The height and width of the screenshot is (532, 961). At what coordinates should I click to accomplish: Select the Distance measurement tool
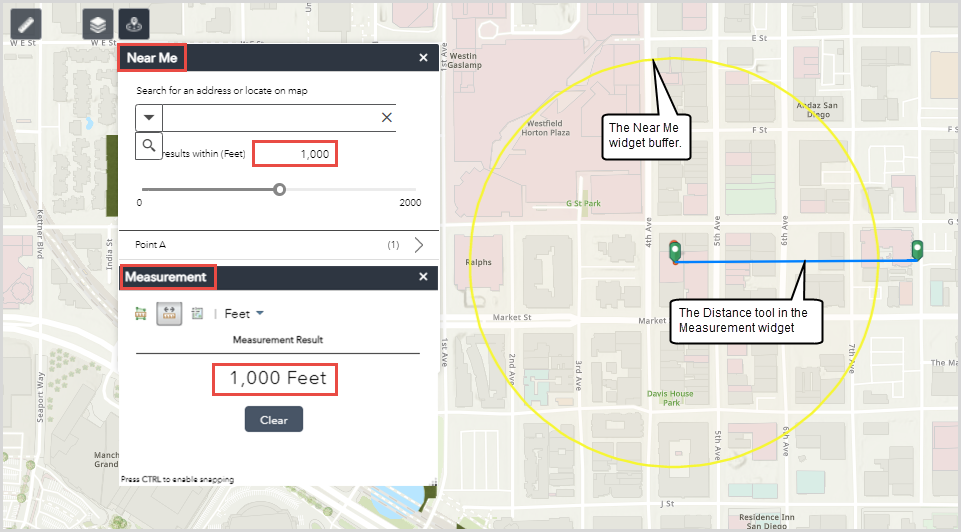[169, 314]
